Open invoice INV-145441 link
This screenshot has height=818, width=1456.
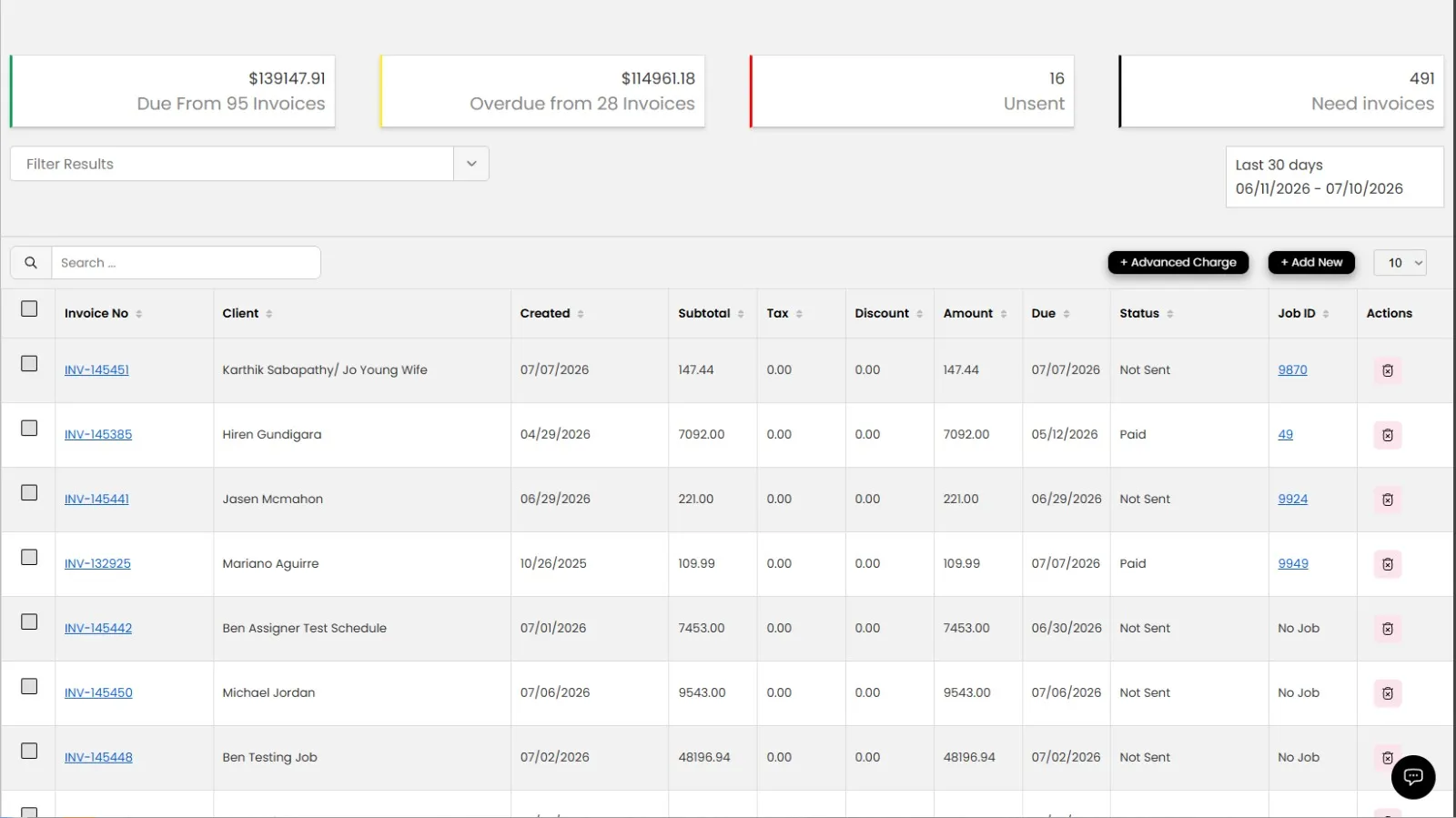(96, 500)
